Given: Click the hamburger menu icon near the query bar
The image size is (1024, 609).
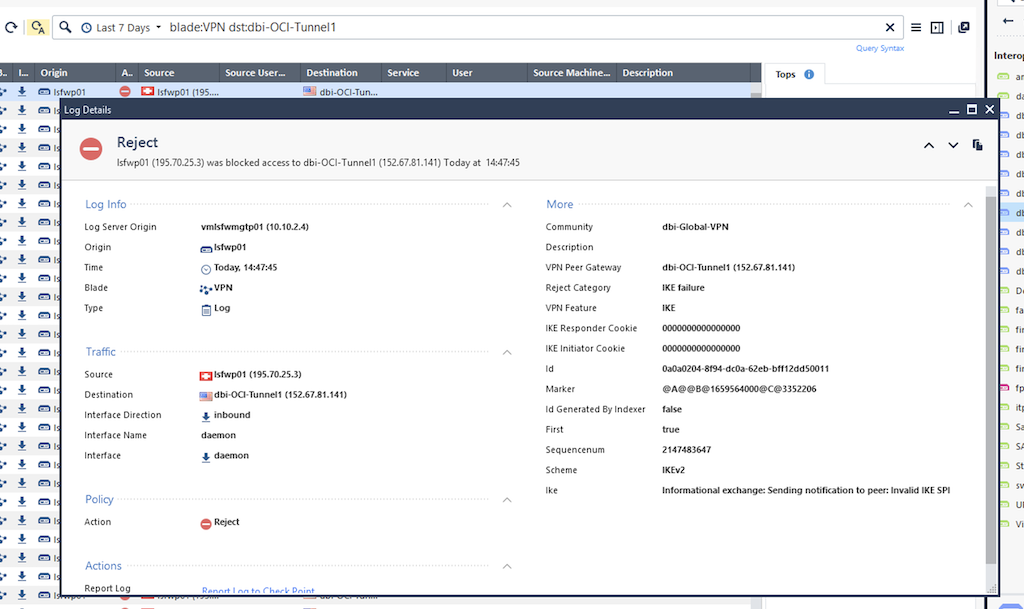Looking at the screenshot, I should [x=916, y=25].
